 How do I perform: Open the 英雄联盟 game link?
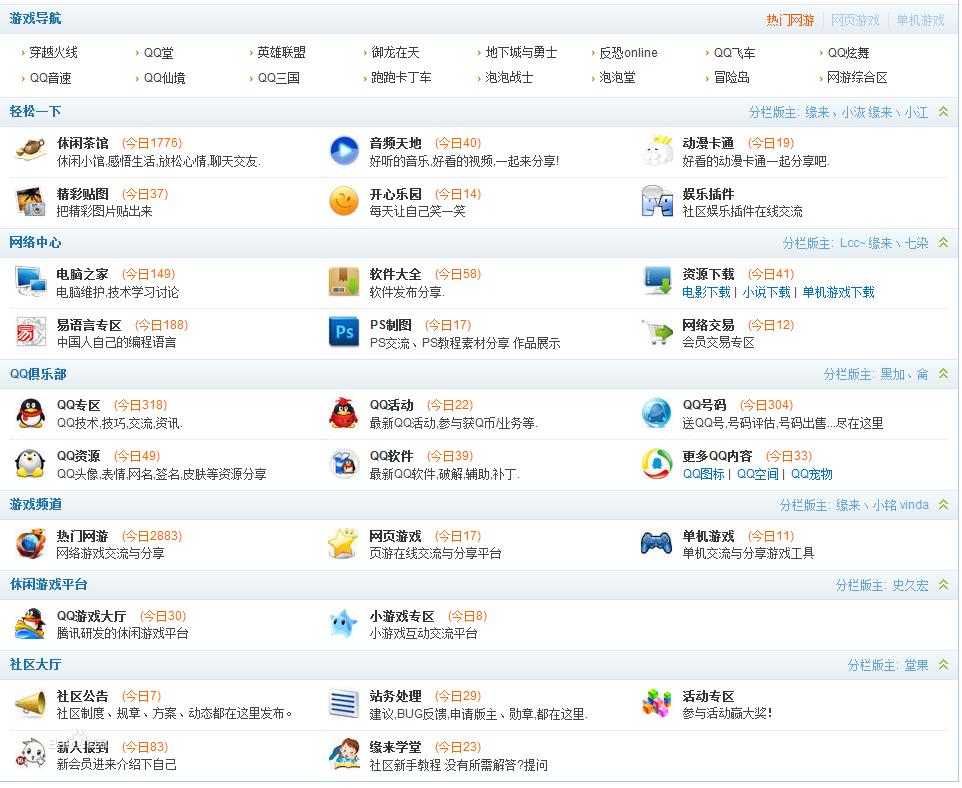pos(281,53)
